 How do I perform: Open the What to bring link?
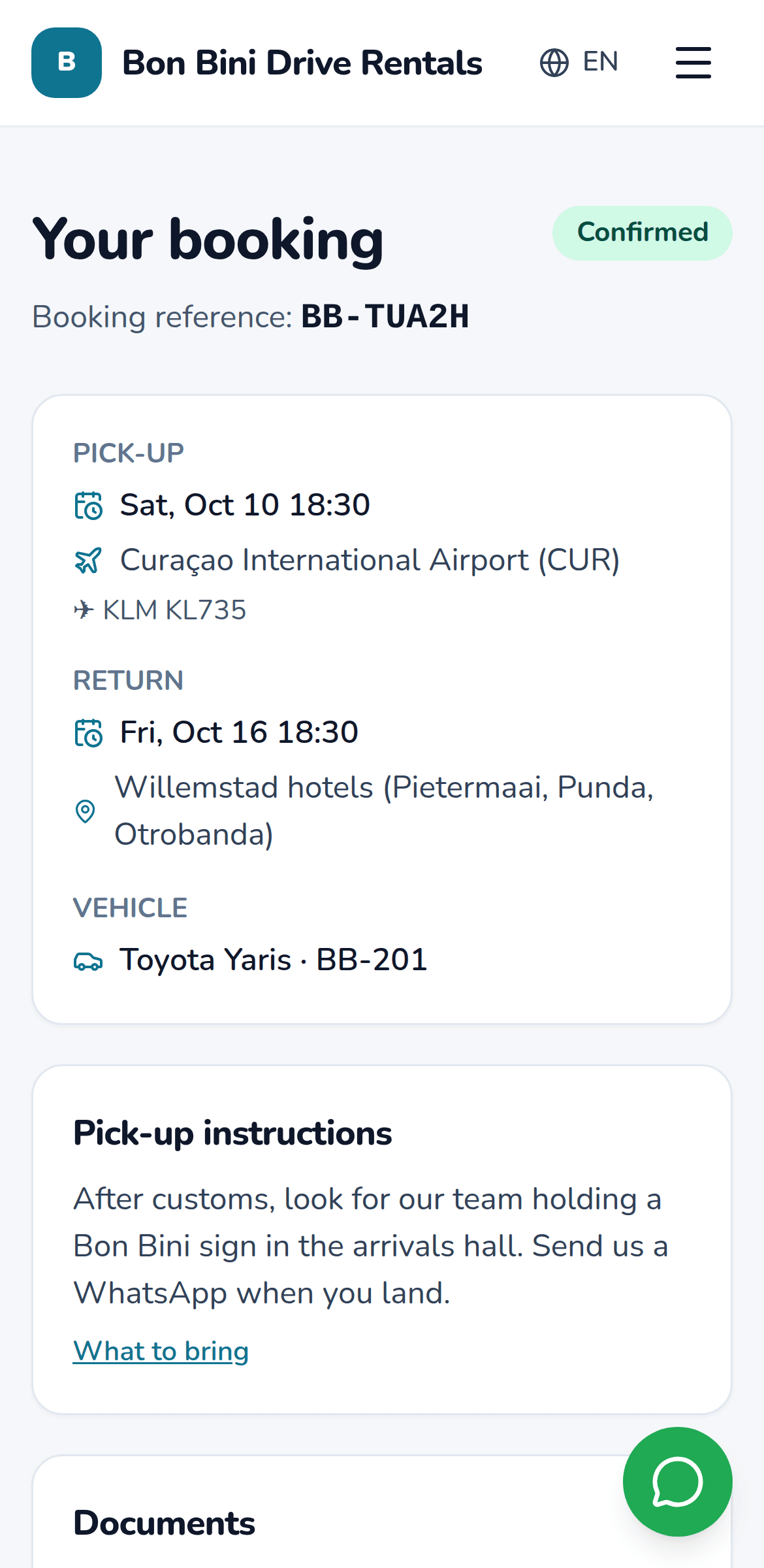[161, 1351]
